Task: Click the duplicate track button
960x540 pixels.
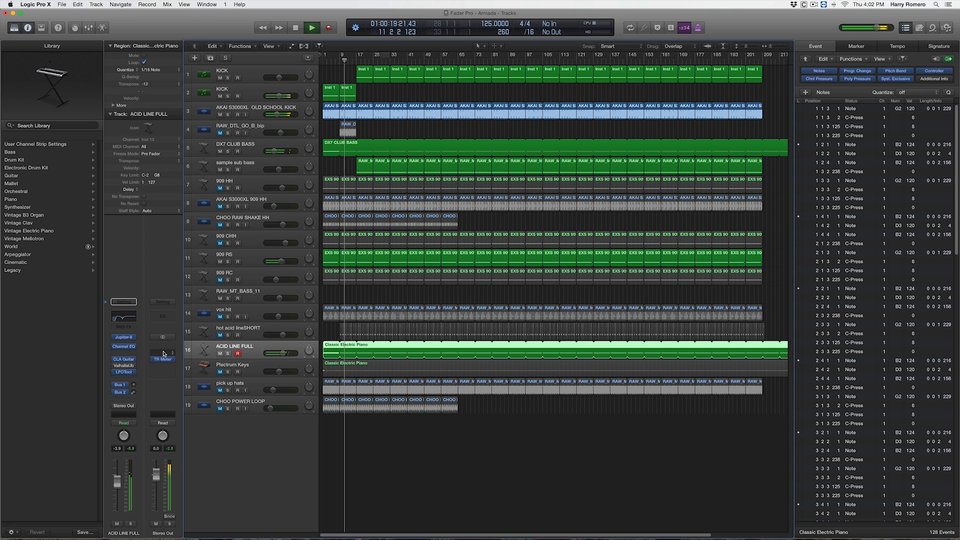Action: (x=210, y=58)
